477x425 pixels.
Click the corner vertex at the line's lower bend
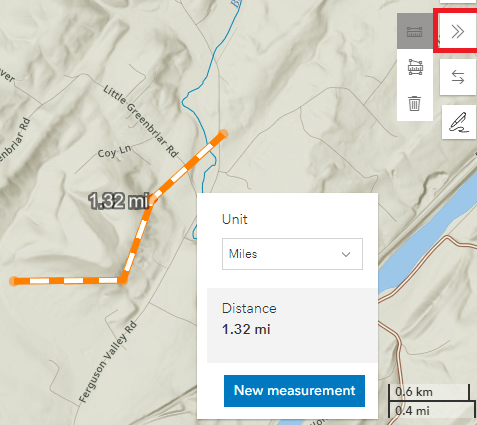(123, 280)
